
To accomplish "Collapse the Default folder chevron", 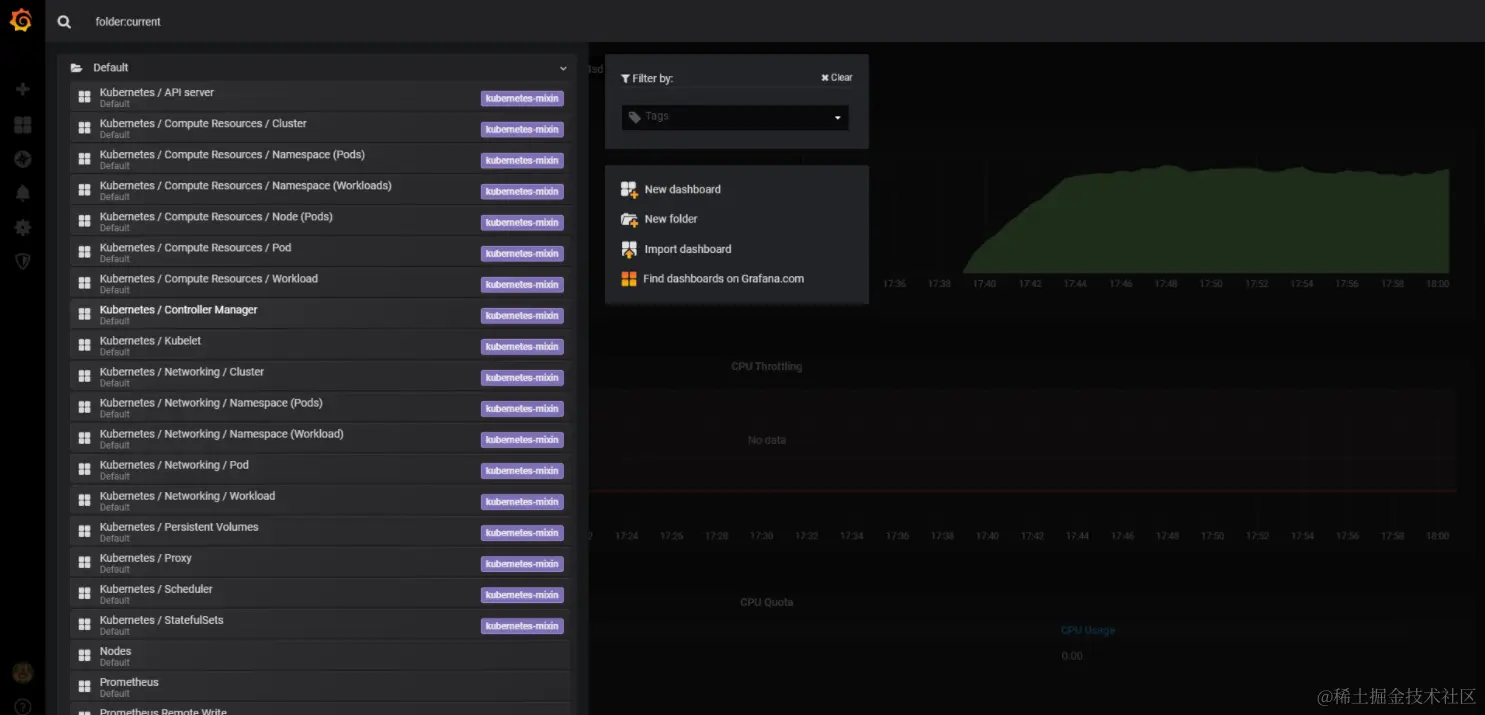I will click(563, 68).
